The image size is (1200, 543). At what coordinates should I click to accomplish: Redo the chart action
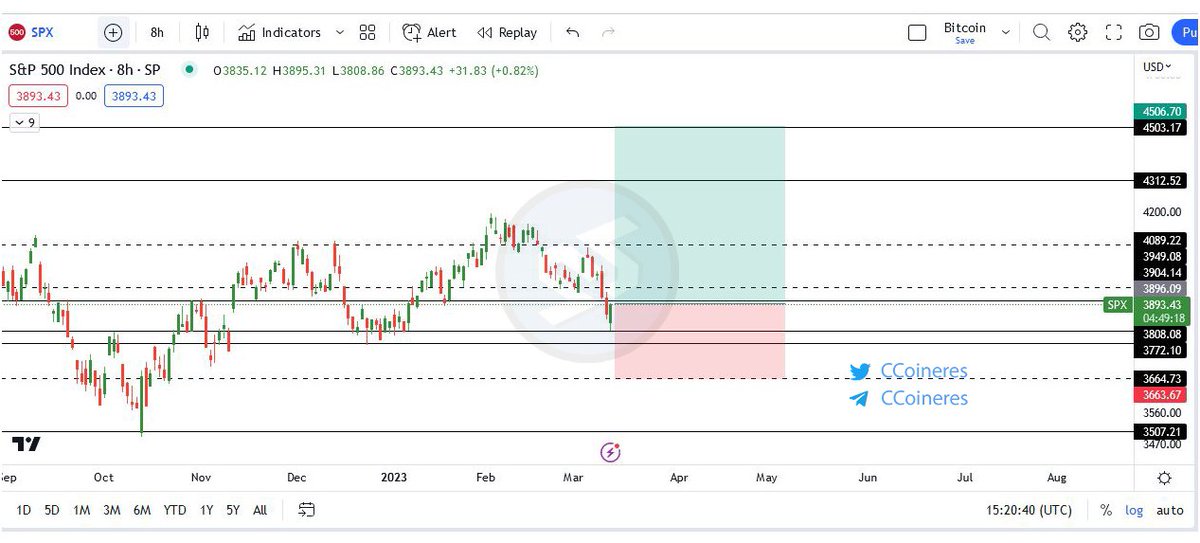(x=608, y=32)
